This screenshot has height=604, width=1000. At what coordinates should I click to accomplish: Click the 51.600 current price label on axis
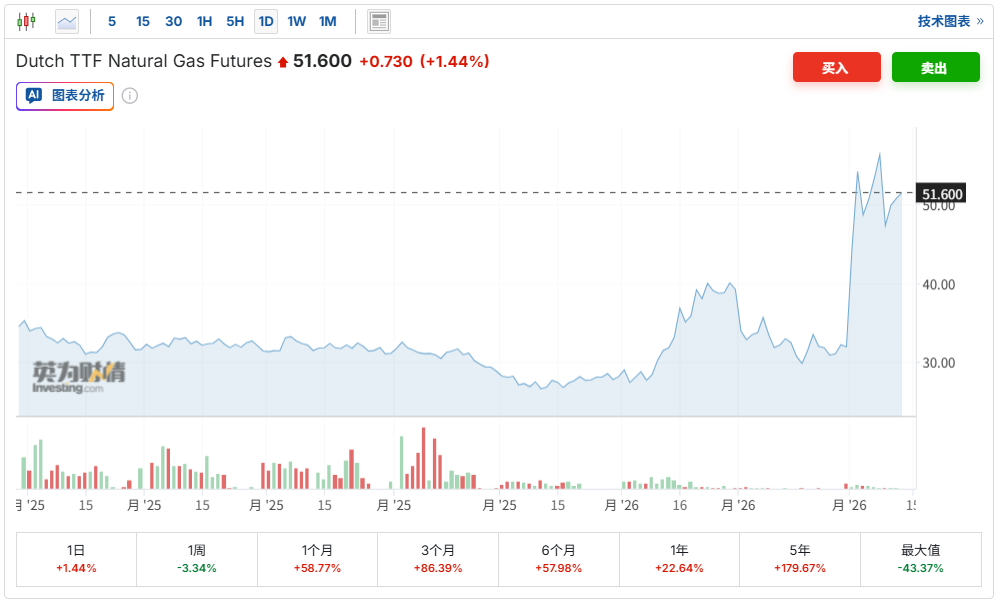coord(942,194)
